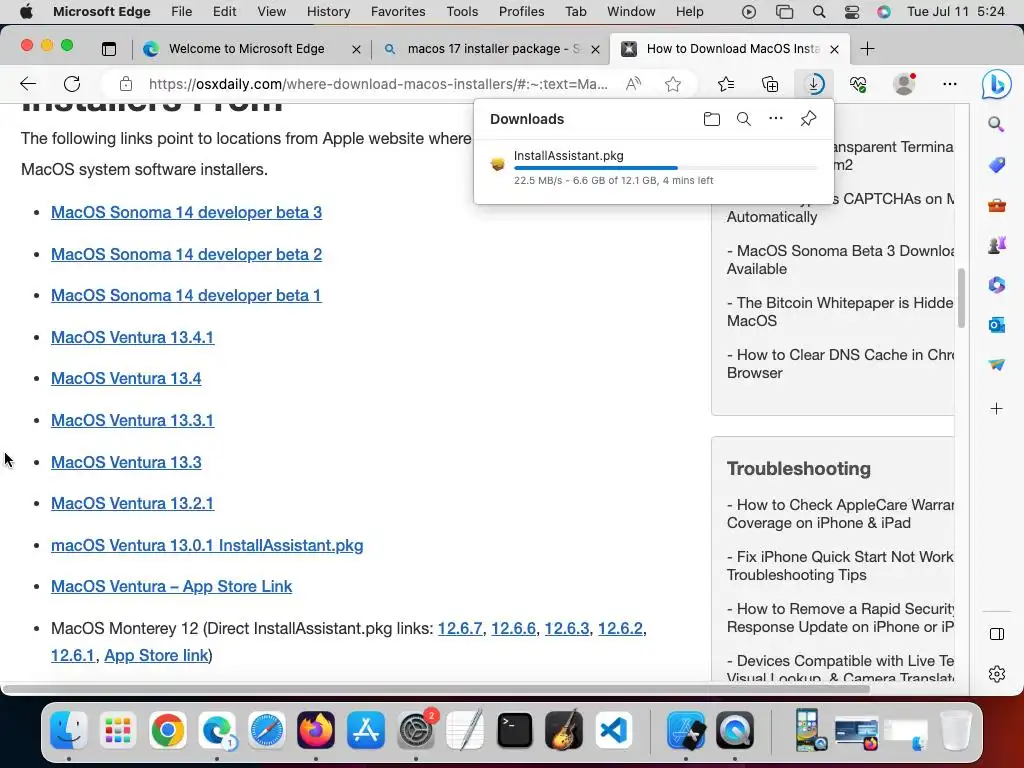The image size is (1024, 768).
Task: Click InstallAssistant.pkg download progress bar
Action: [x=665, y=168]
